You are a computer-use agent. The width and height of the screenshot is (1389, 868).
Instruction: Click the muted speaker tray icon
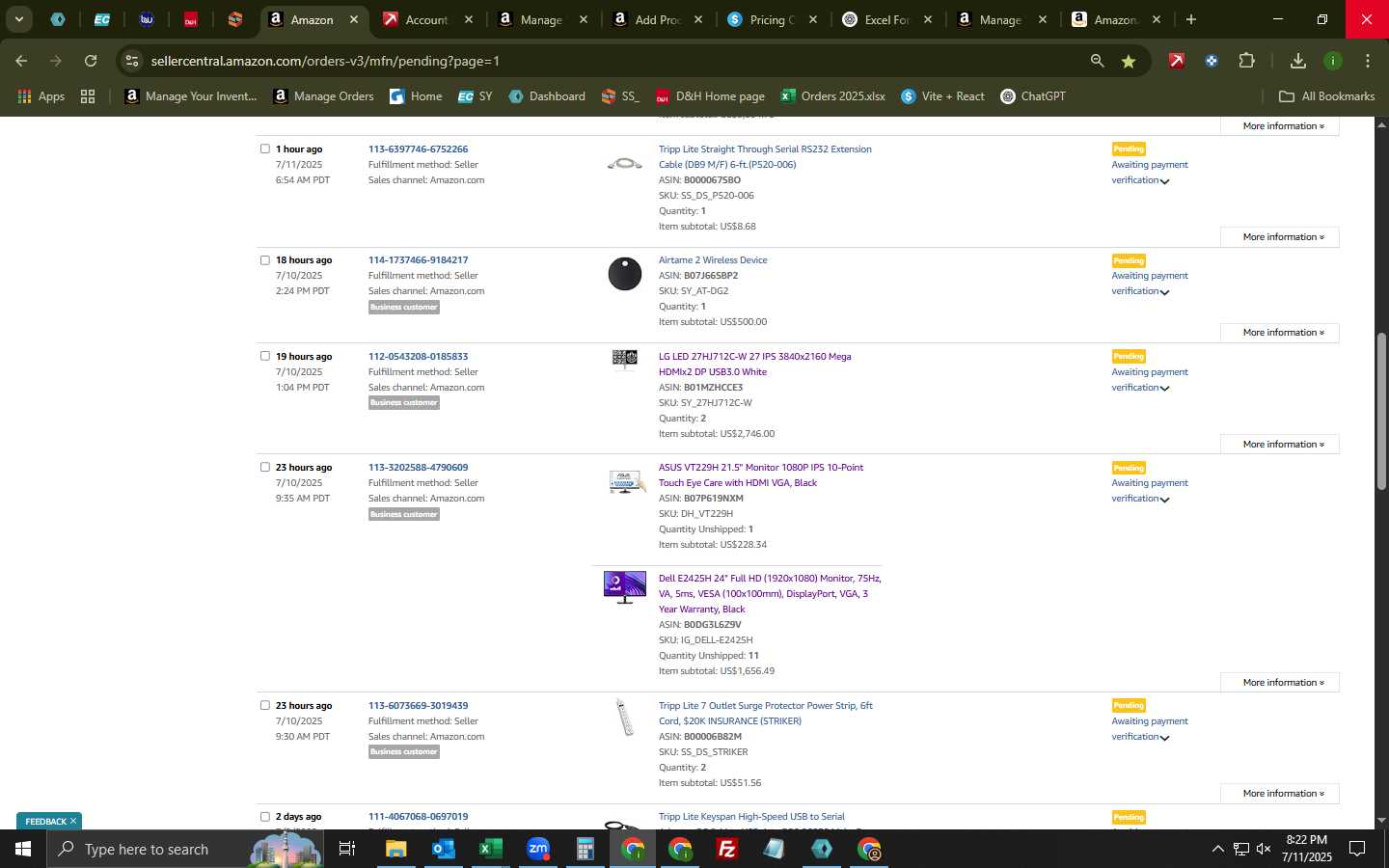(x=1264, y=849)
